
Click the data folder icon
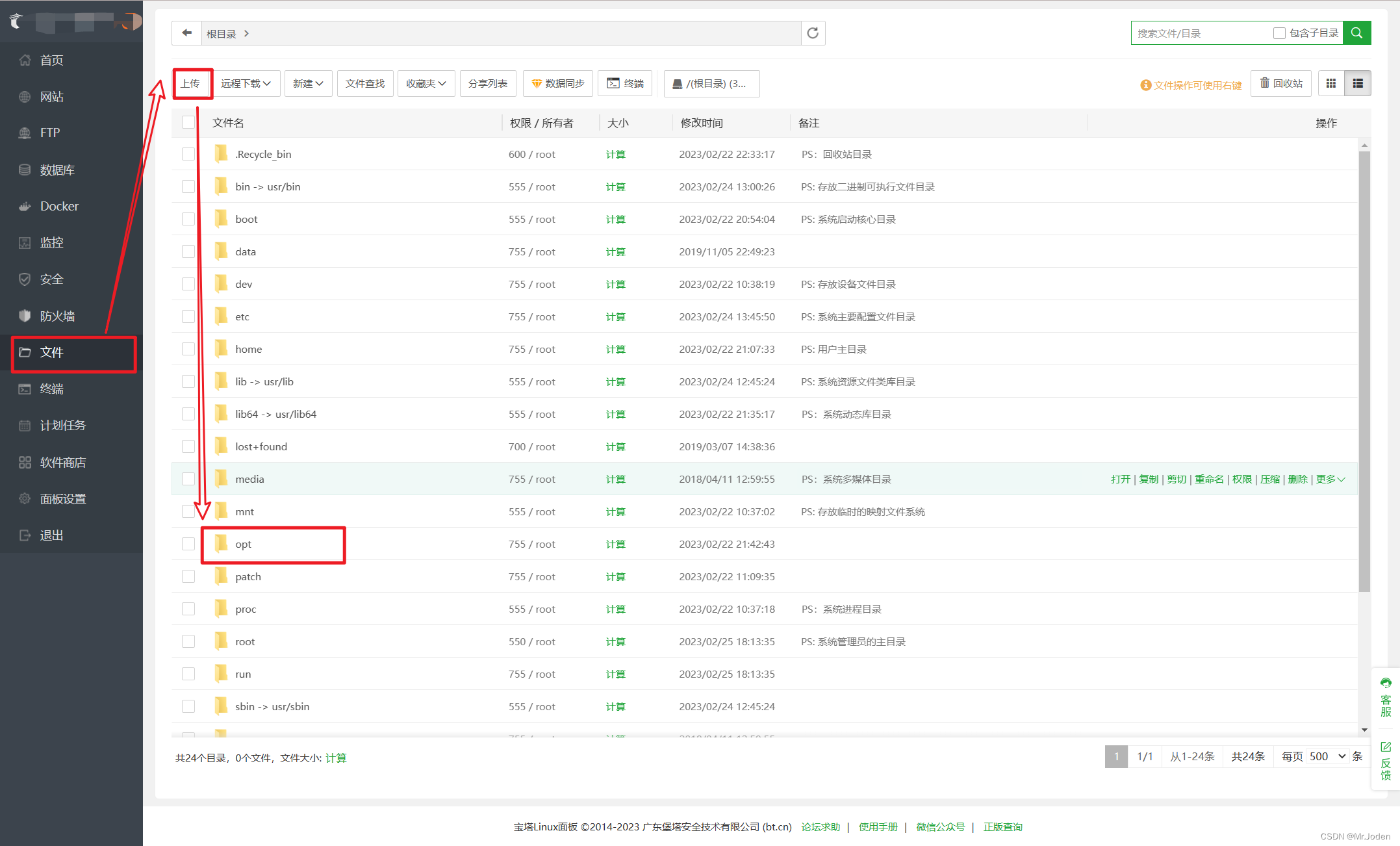(221, 251)
